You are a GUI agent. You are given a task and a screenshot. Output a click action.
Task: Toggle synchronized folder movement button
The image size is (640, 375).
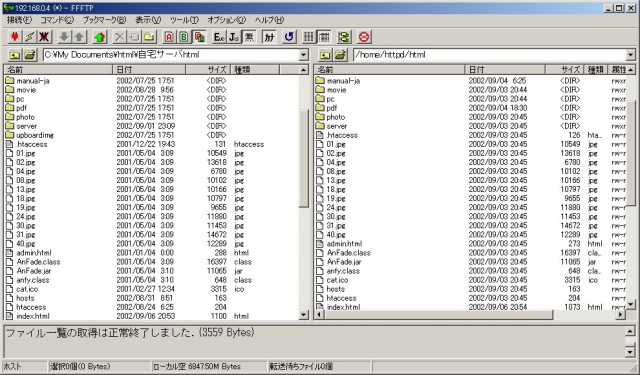point(344,37)
